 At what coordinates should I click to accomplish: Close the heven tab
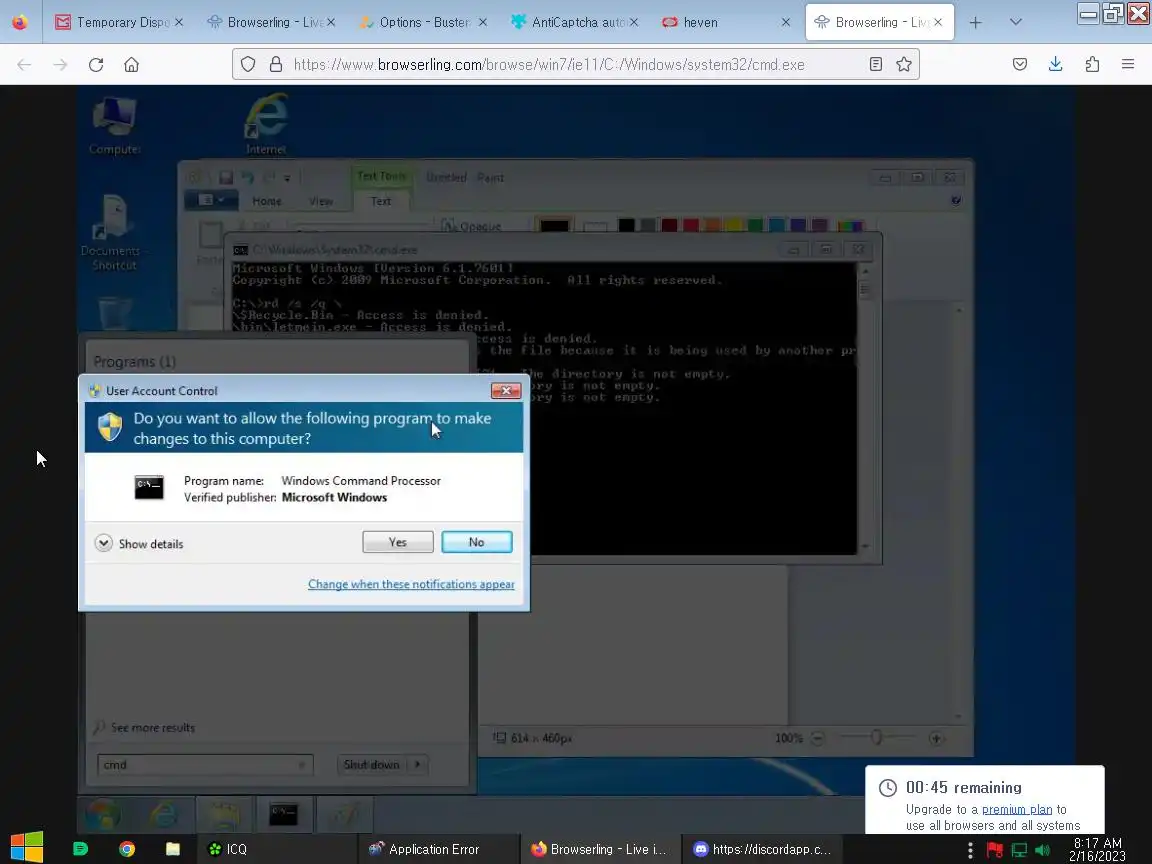tap(785, 22)
